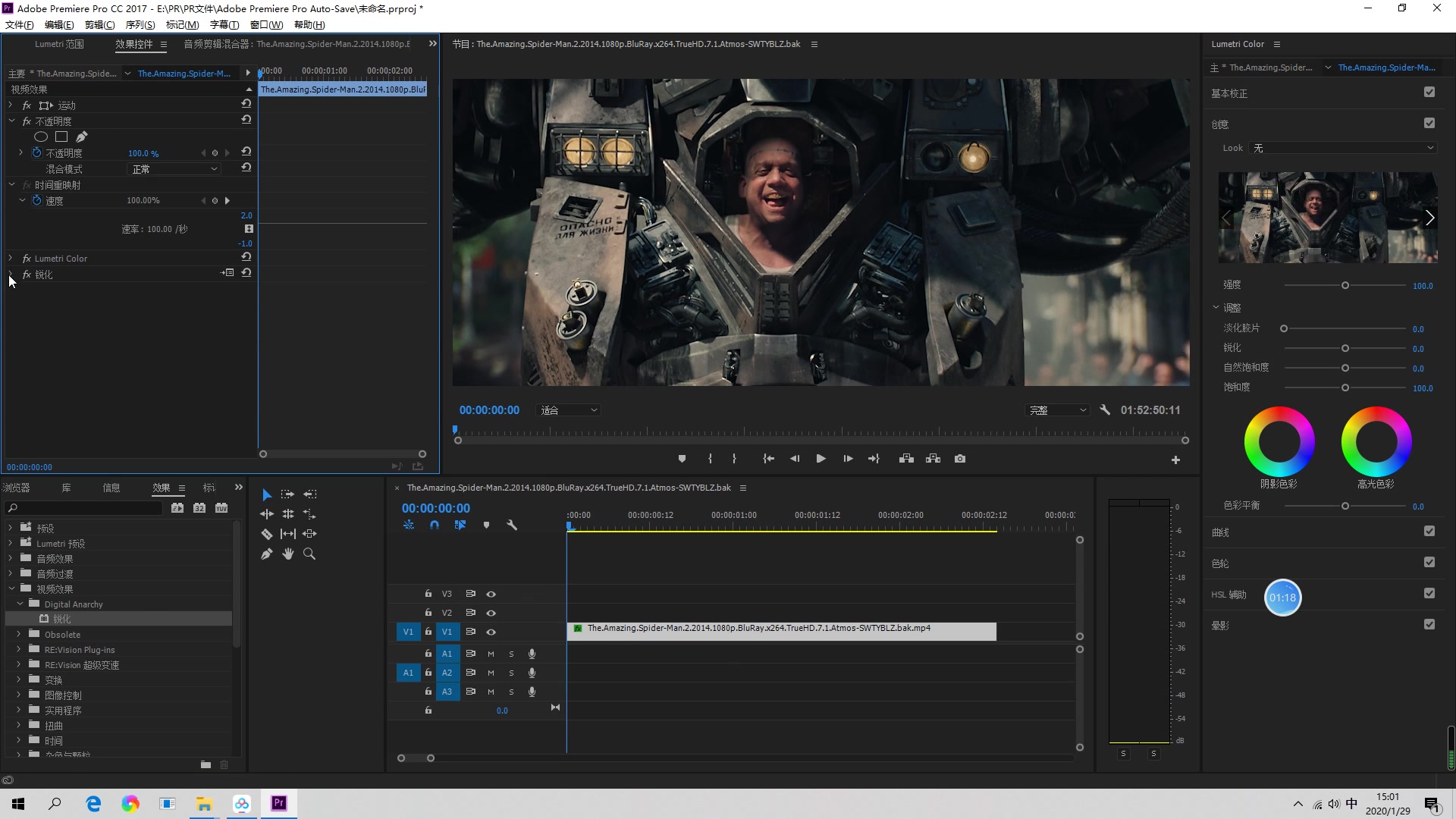Solo audio track A2
Viewport: 1456px width, 819px height.
coord(511,673)
